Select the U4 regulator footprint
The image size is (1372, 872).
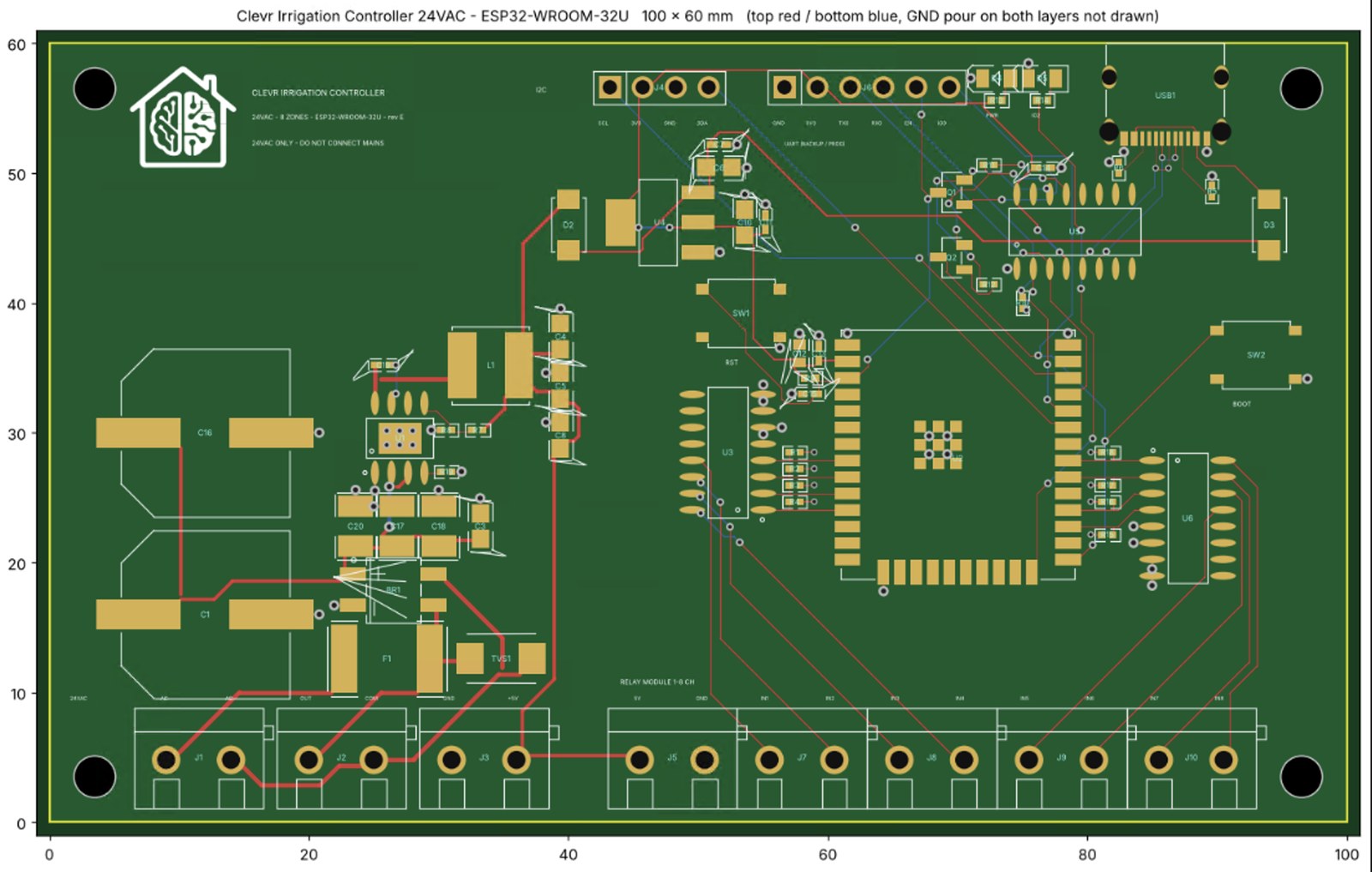tap(659, 223)
